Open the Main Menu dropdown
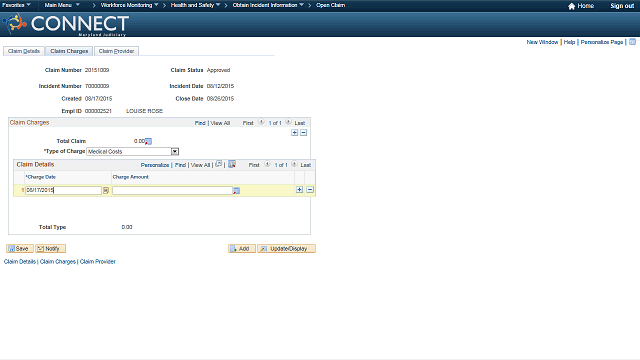 (62, 5)
